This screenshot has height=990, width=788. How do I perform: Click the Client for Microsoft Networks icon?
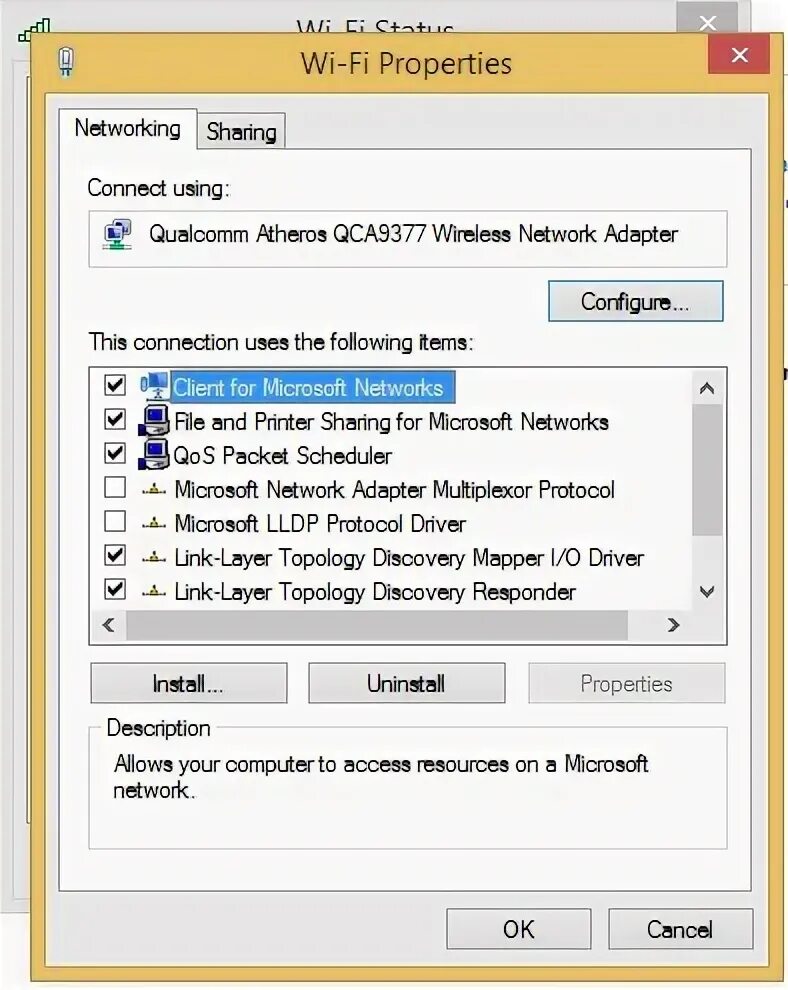154,386
